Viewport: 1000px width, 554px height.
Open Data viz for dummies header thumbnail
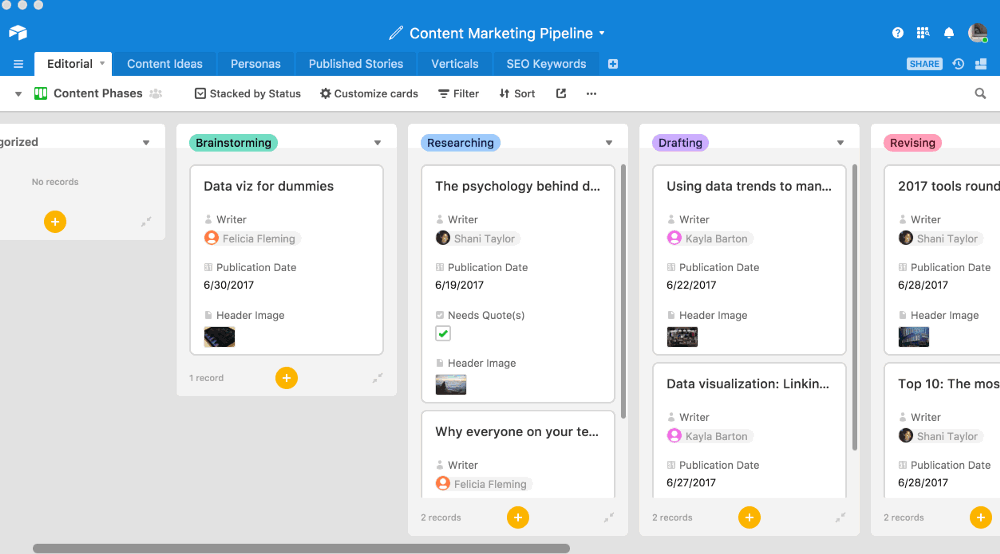tap(219, 337)
